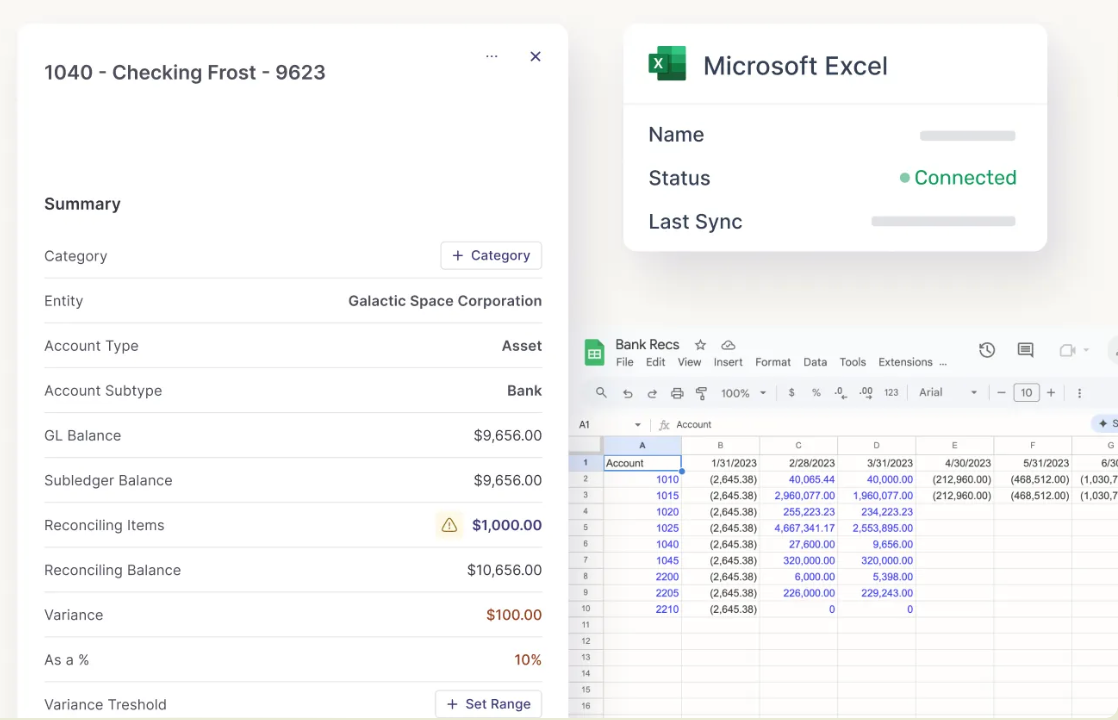
Task: Open the three-dots menu on account panel
Action: 491,56
